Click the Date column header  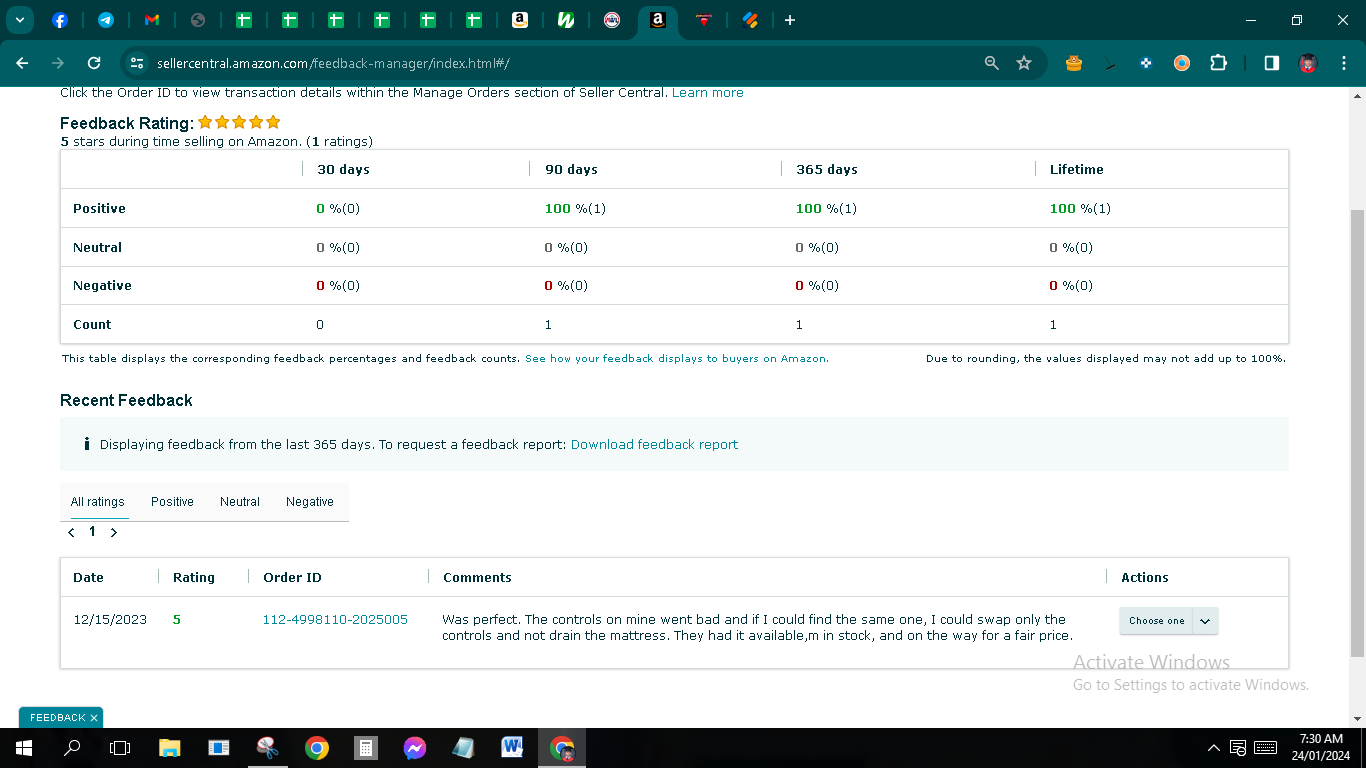[x=88, y=577]
